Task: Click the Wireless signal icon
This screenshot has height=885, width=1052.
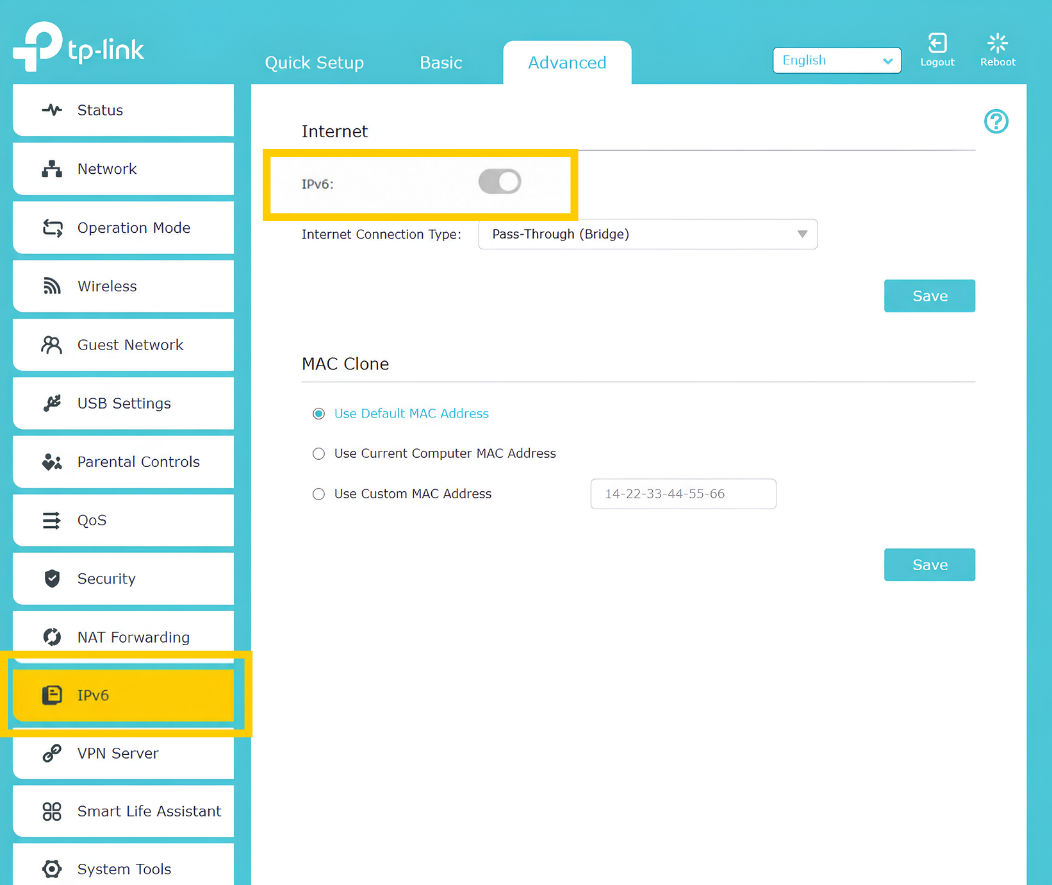Action: [52, 286]
